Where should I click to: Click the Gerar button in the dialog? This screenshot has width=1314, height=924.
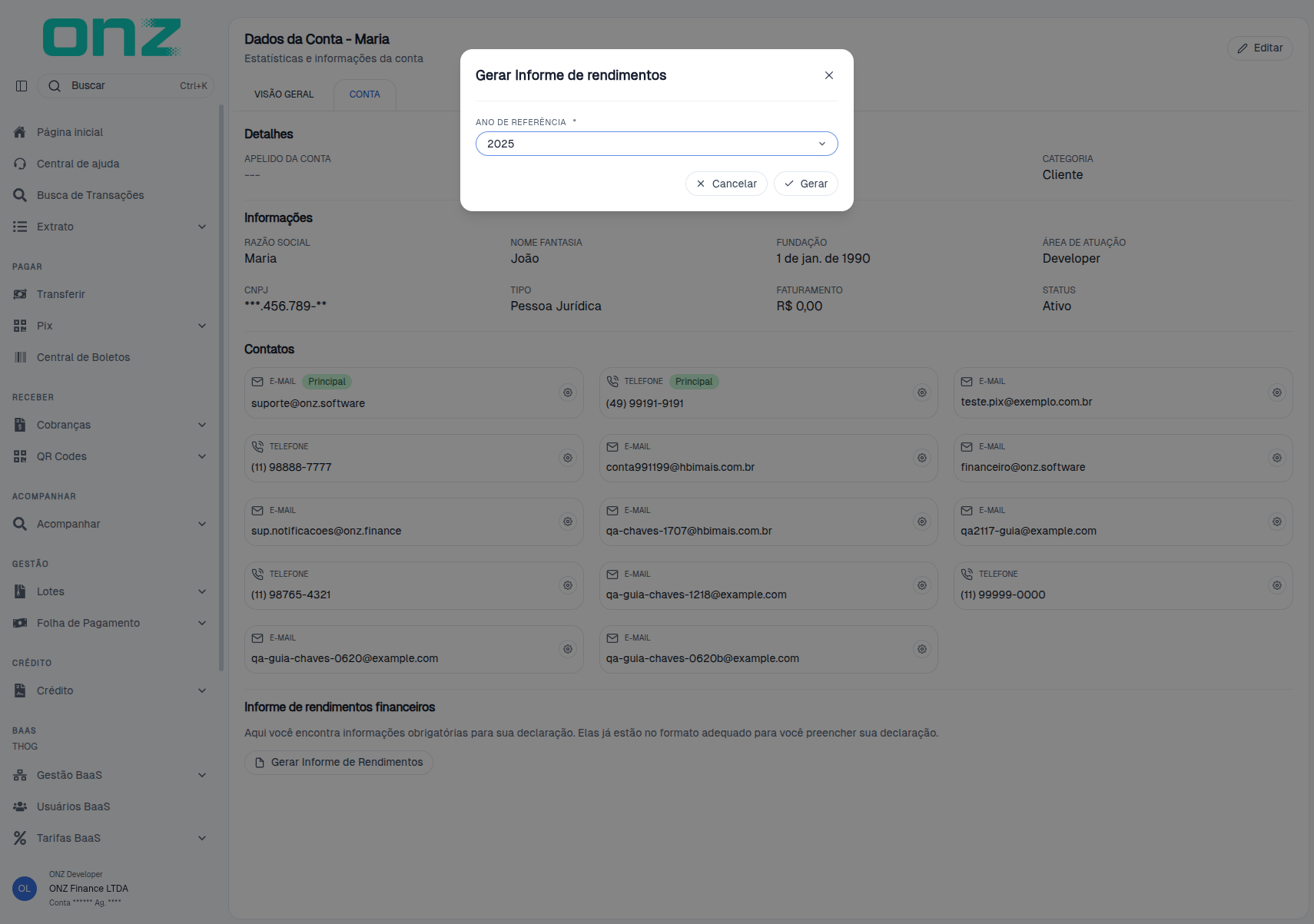click(806, 184)
